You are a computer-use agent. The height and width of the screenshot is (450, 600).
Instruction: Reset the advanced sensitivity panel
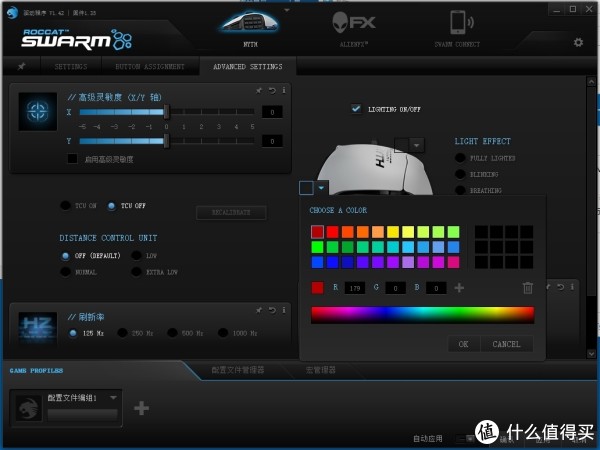(x=272, y=90)
